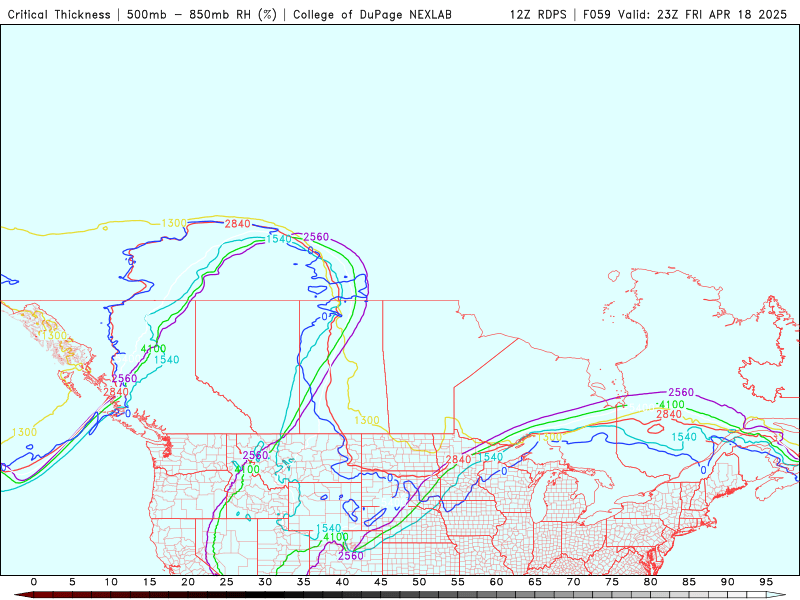Click yellow 1300 label north of Lake Superior
The width and height of the screenshot is (800, 600).
click(549, 437)
